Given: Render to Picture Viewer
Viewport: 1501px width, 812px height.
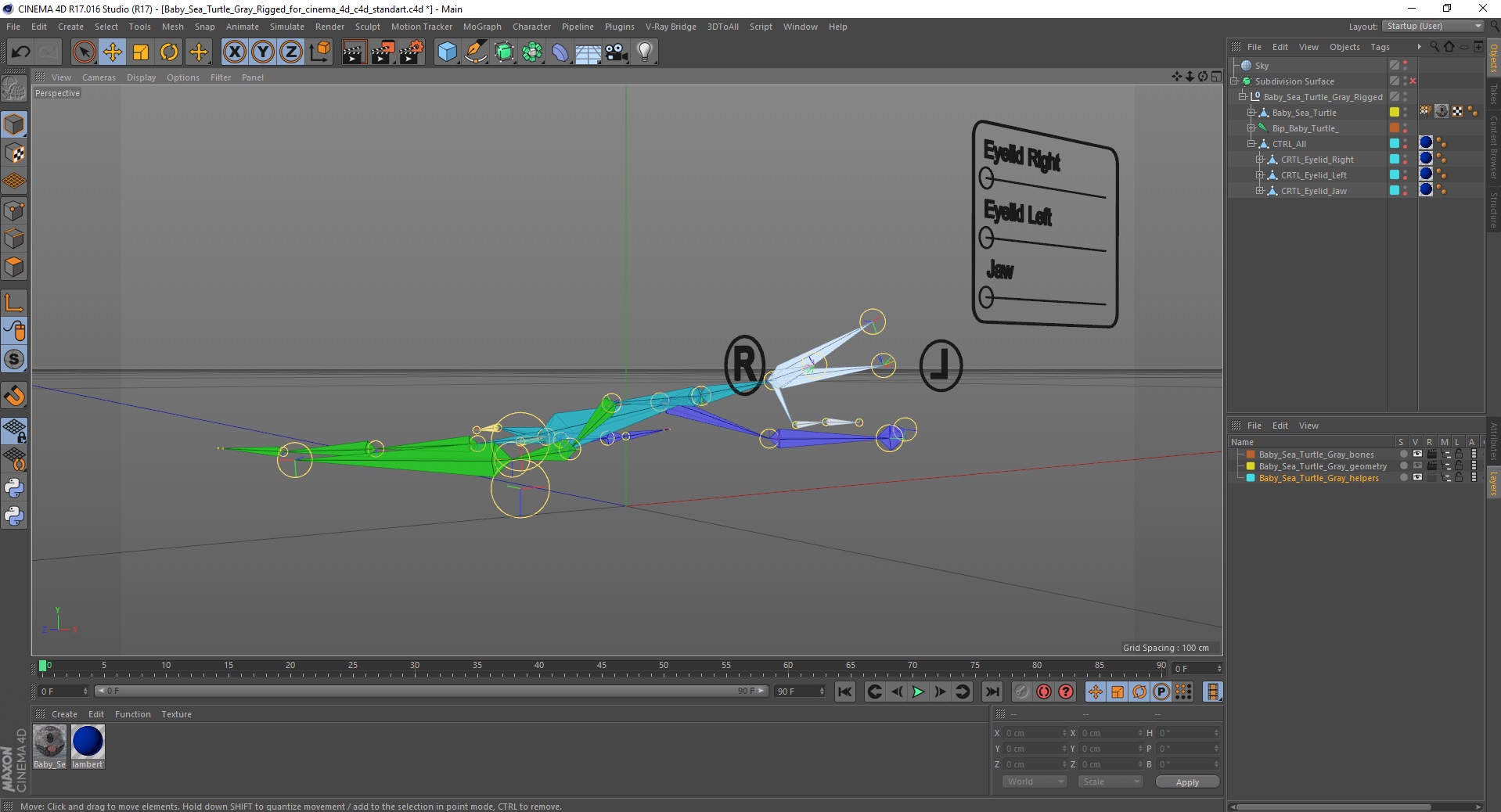Looking at the screenshot, I should tap(383, 52).
